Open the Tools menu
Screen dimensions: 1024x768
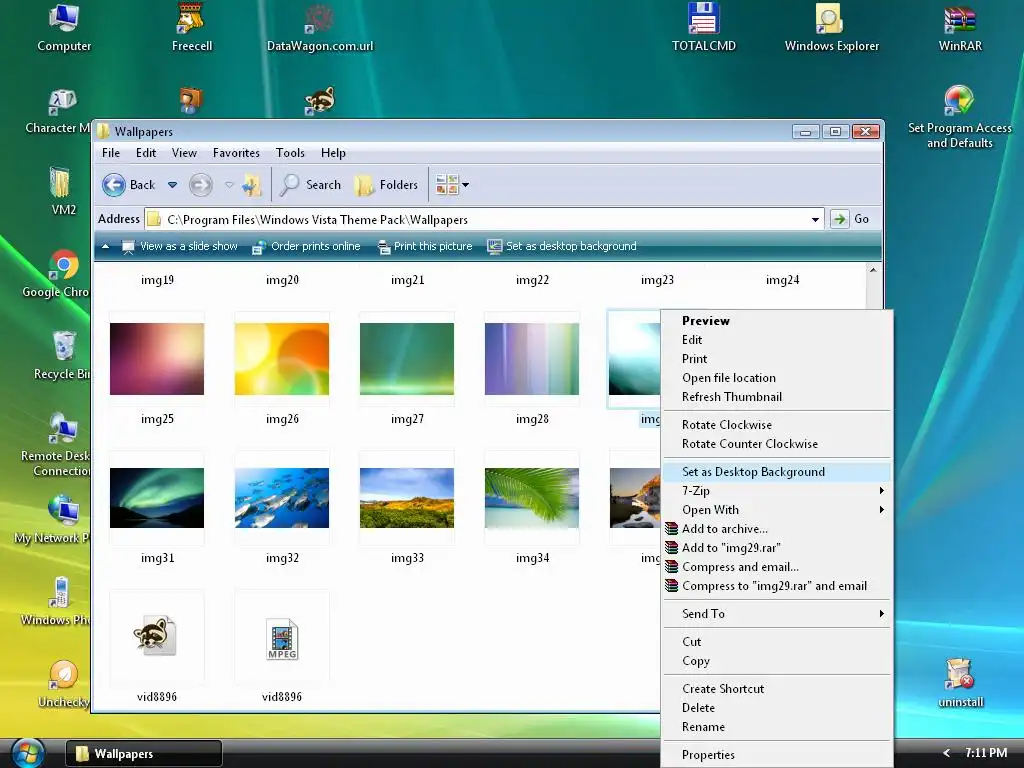290,153
